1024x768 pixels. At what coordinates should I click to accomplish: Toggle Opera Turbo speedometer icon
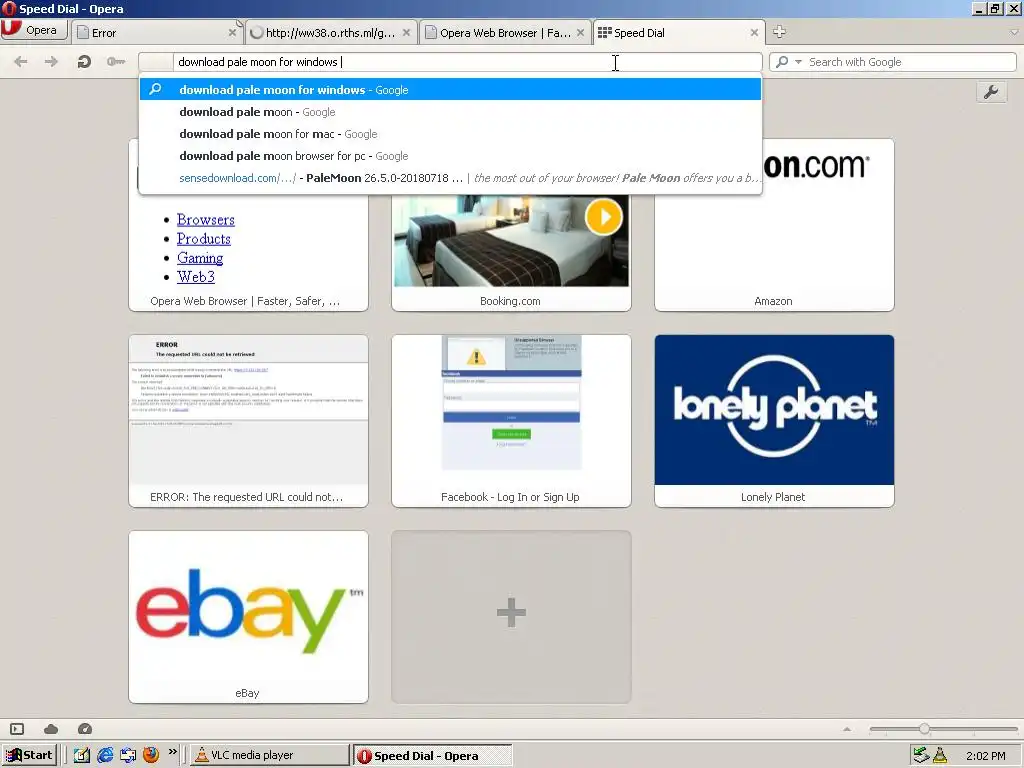85,729
